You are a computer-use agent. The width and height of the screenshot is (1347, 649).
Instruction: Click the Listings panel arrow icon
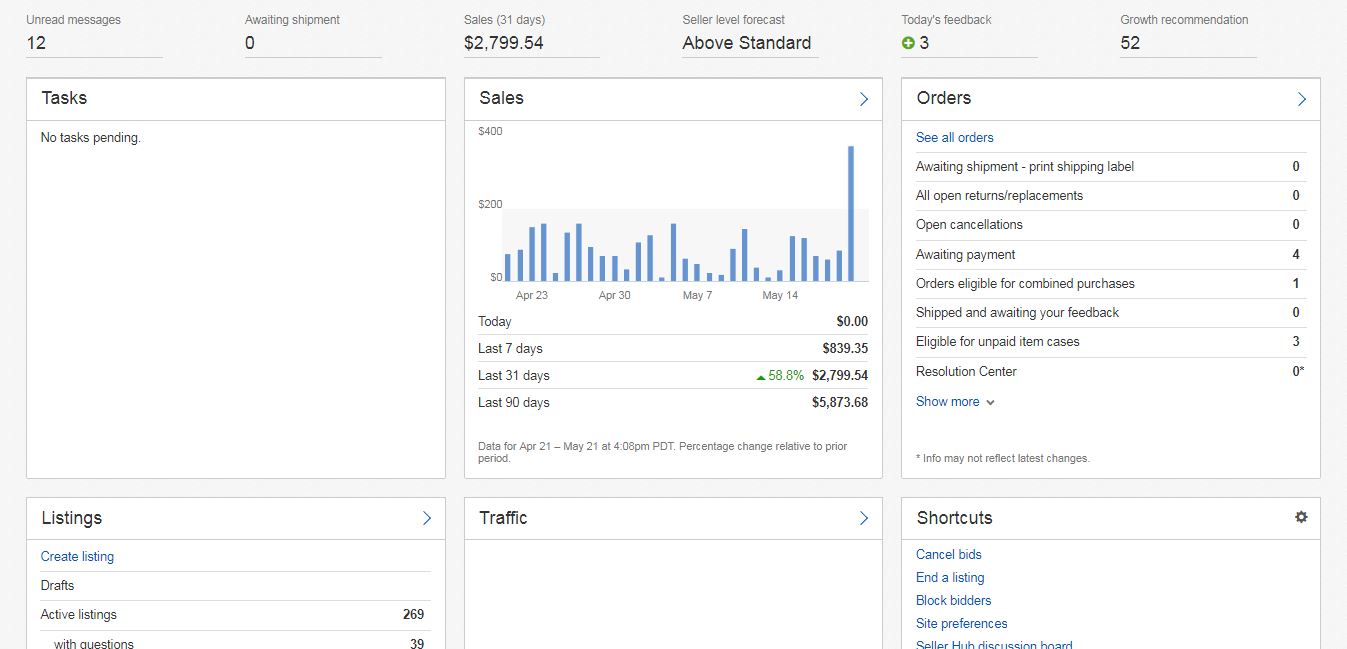tap(426, 518)
